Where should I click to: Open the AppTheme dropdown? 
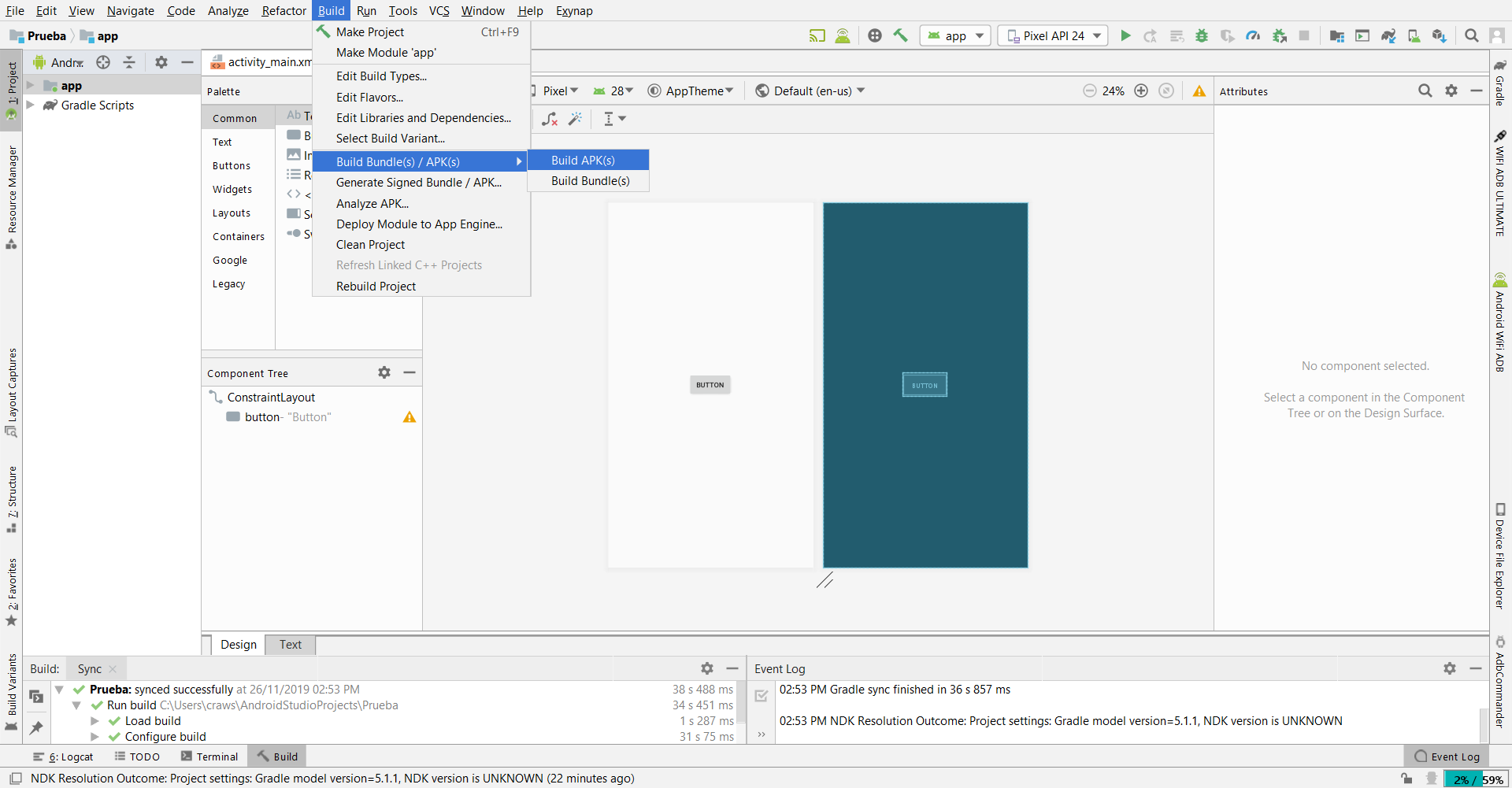pyautogui.click(x=691, y=91)
